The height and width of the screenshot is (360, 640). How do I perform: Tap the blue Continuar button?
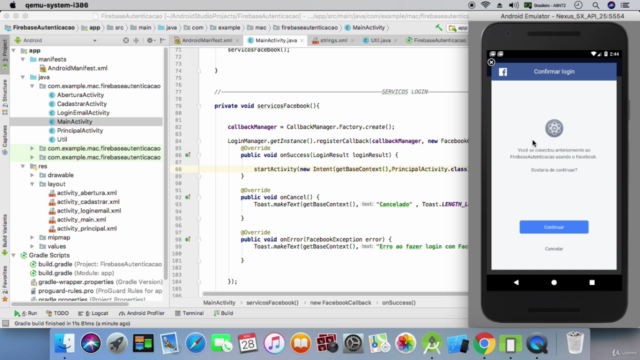(554, 227)
